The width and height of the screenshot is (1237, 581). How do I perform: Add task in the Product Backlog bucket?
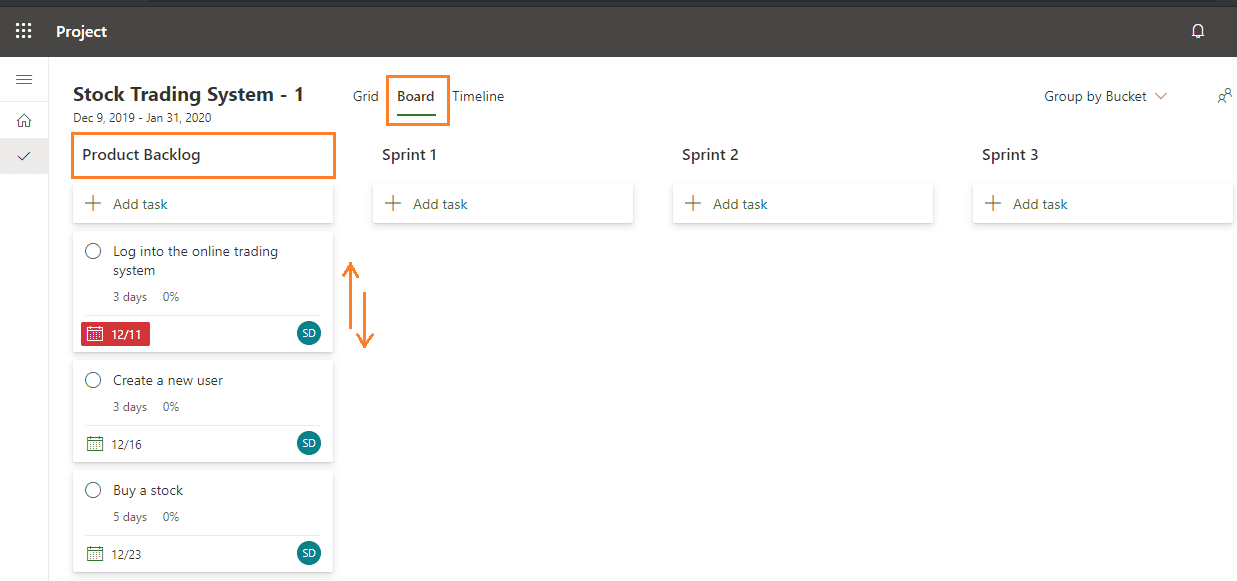coord(203,203)
